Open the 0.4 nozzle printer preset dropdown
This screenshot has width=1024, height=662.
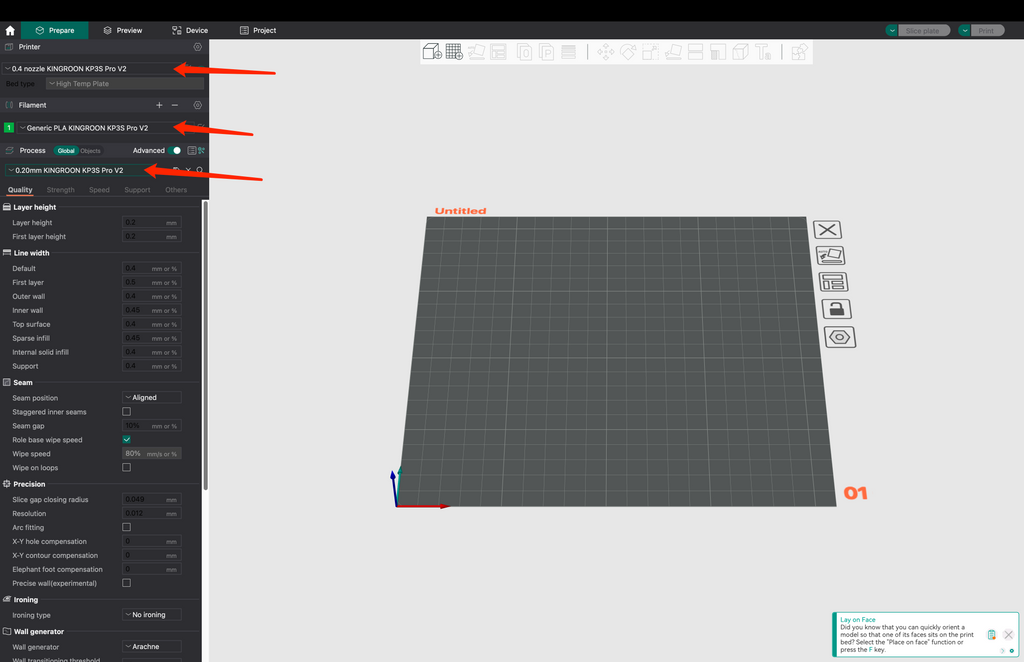coord(92,69)
